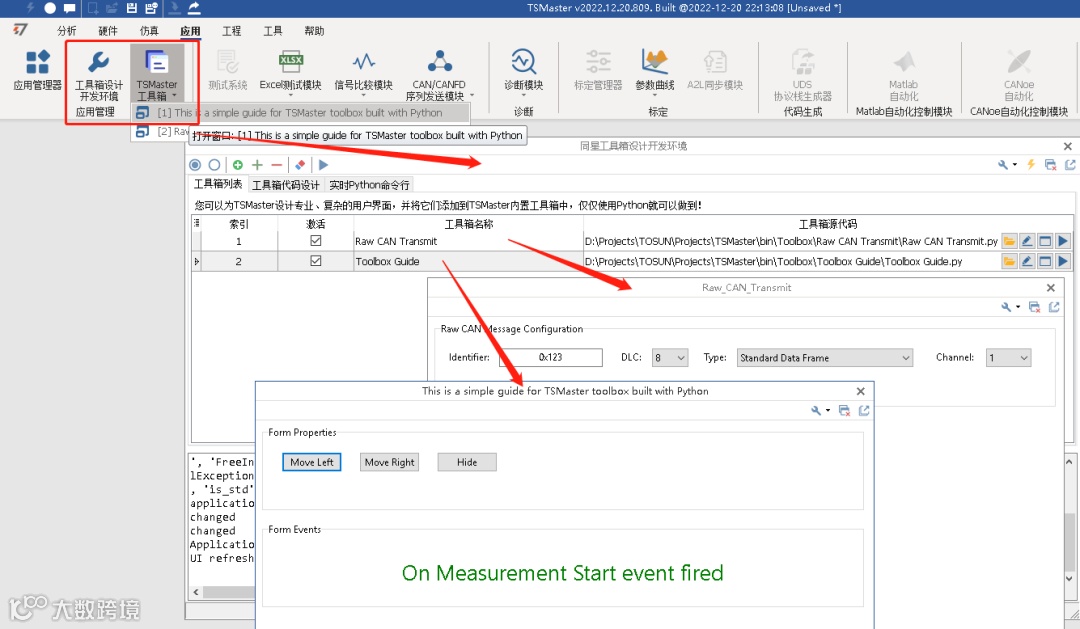Toggle 激活 checkbox for Toolbox Guide
Screen dimensions: 1080x629
pyautogui.click(x=316, y=261)
